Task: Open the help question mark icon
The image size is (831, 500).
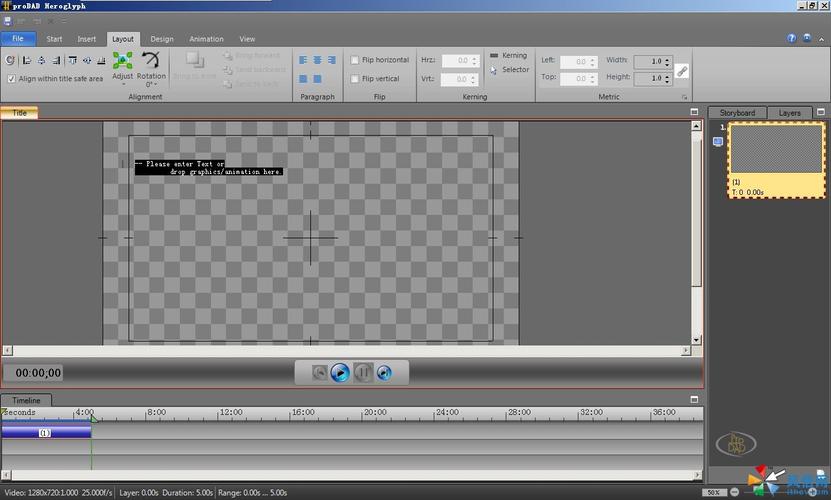Action: 792,39
